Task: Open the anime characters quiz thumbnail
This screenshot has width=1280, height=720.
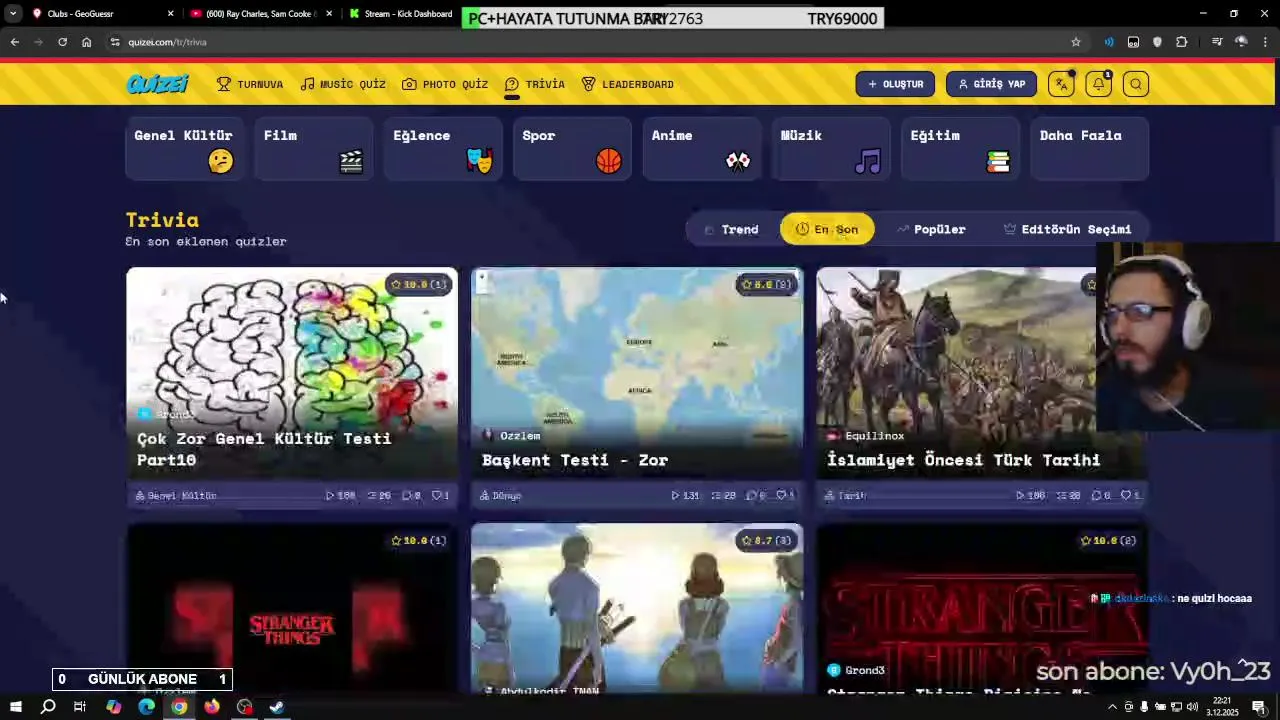Action: coord(637,608)
